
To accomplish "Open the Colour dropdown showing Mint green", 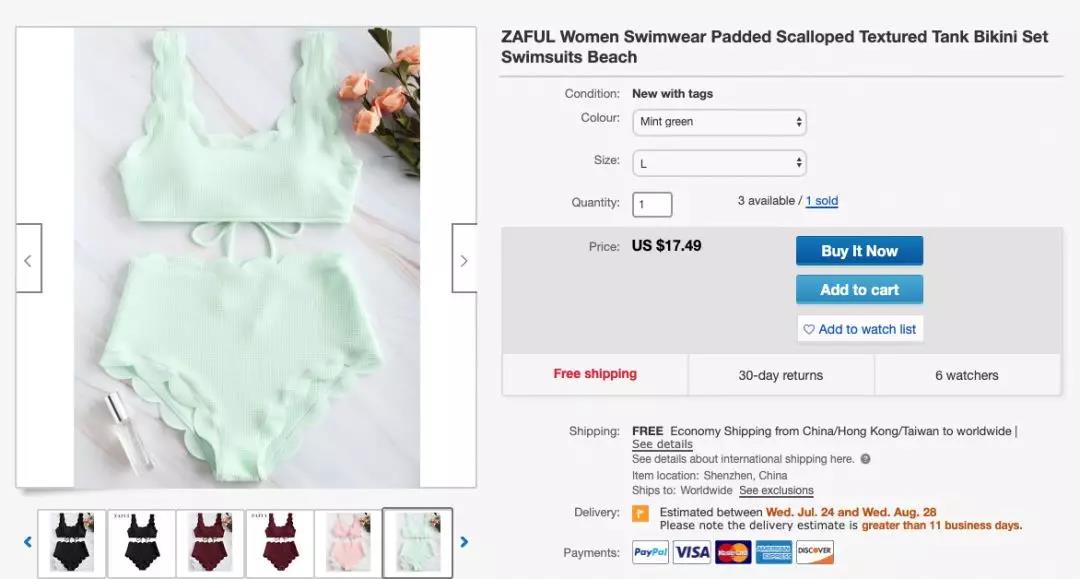I will tap(719, 122).
